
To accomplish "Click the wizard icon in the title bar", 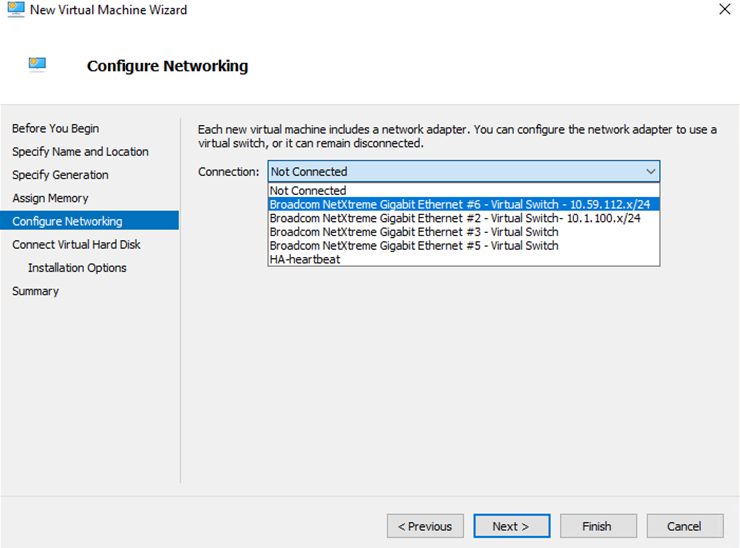I will tap(13, 10).
